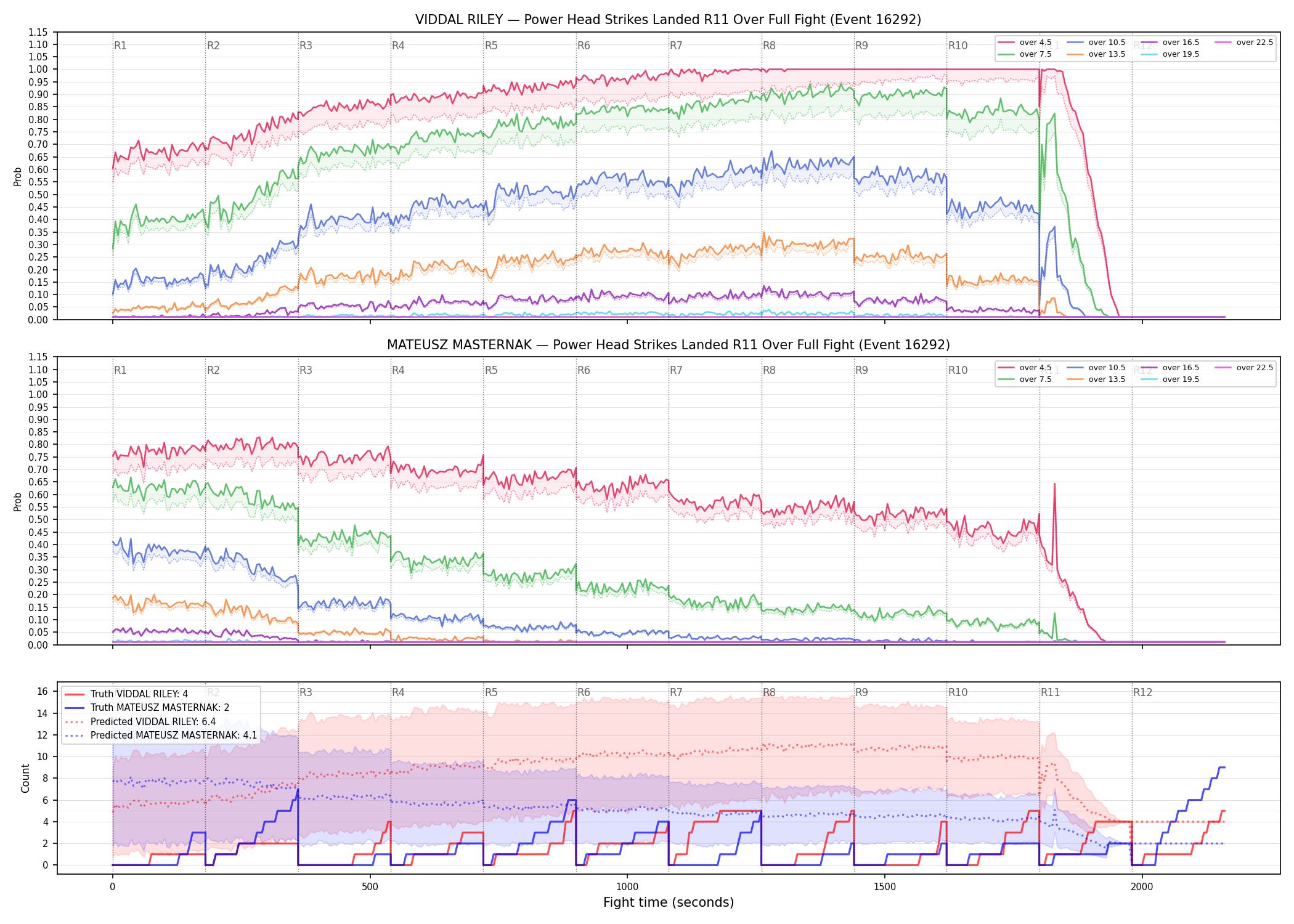Image resolution: width=1294 pixels, height=924 pixels.
Task: Click the 0.50 tick label on Riley chart
Action: [x=38, y=195]
